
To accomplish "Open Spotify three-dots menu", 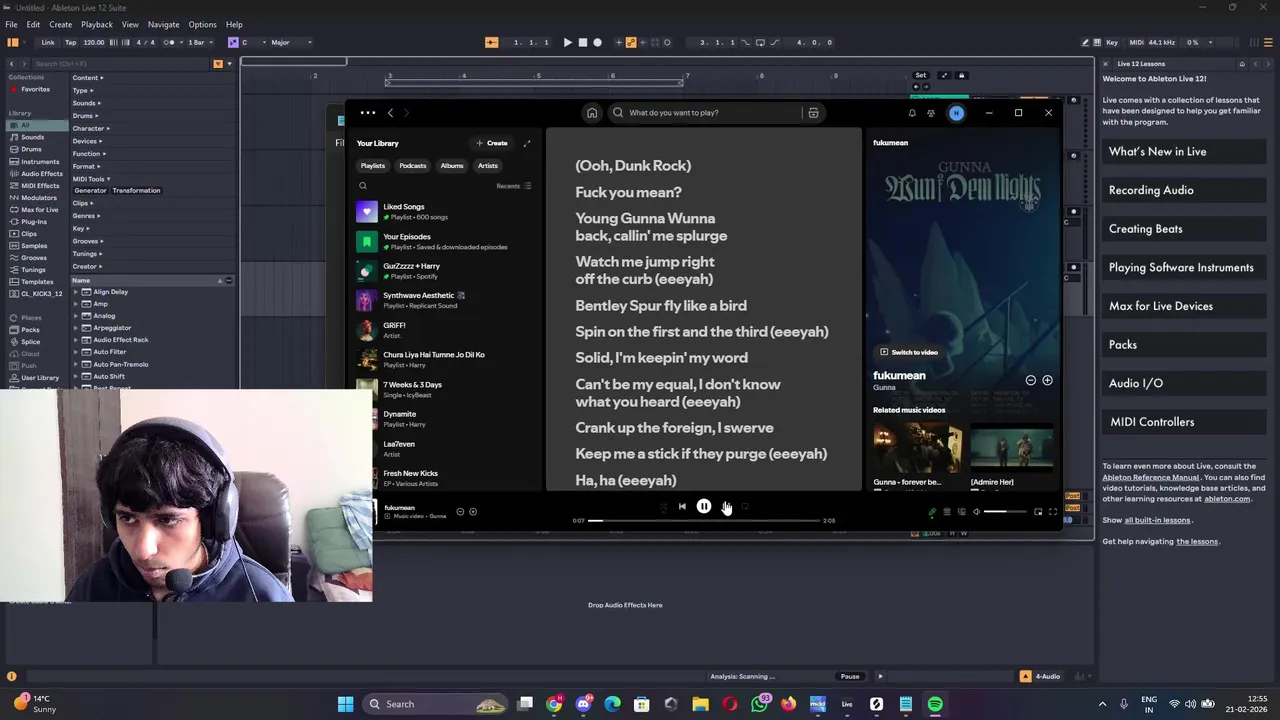I will [368, 113].
